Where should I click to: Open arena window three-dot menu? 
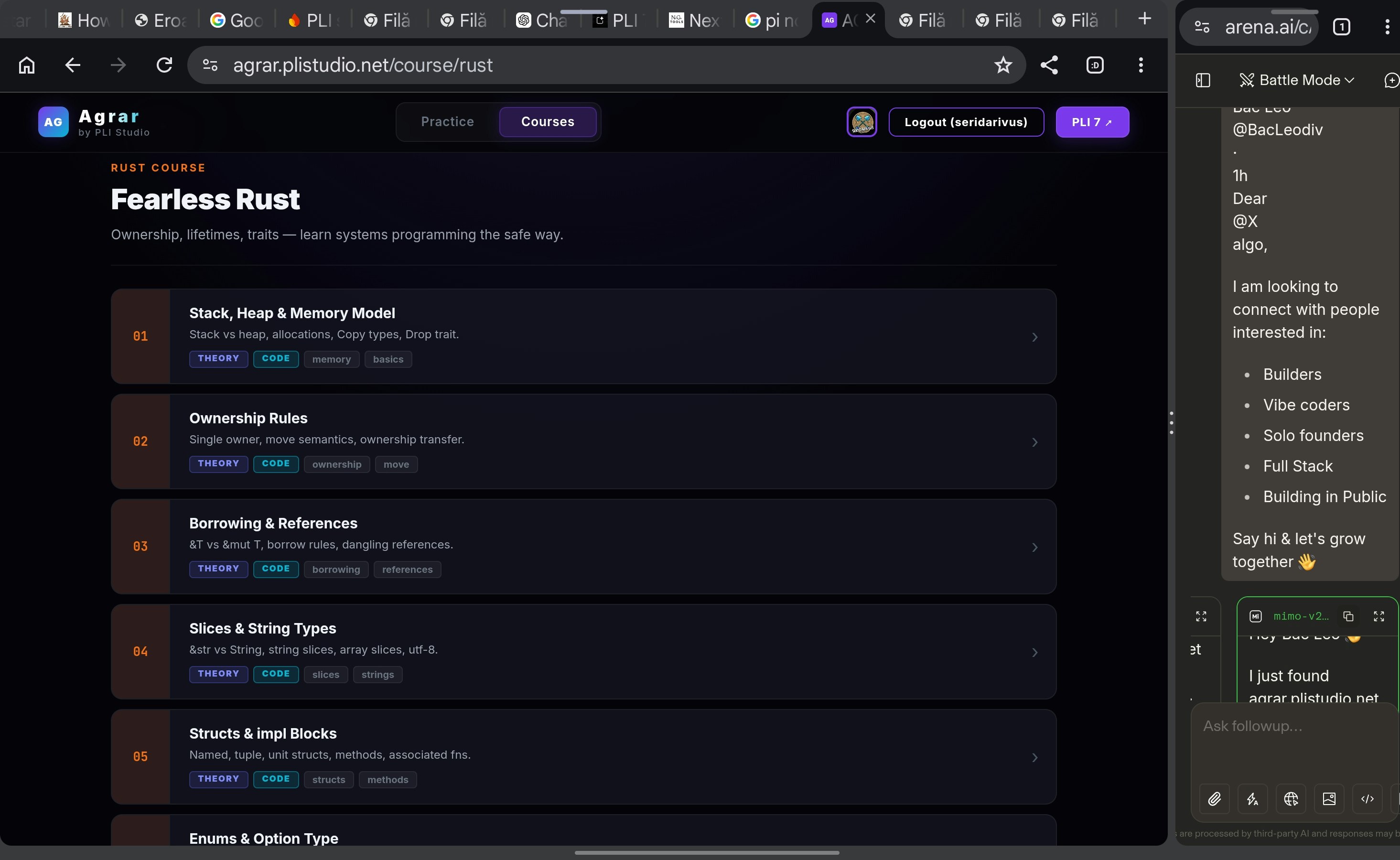pyautogui.click(x=1388, y=27)
